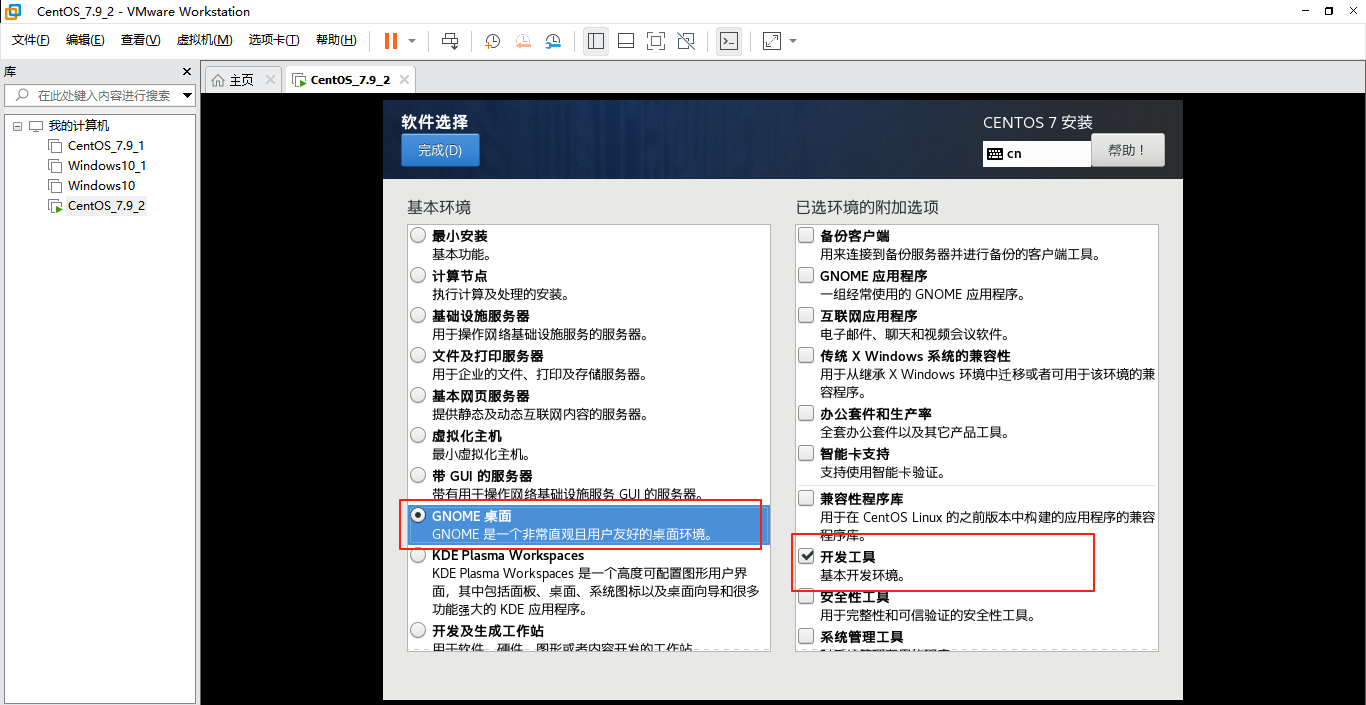The height and width of the screenshot is (705, 1366).
Task: Click the library search input box
Action: [x=100, y=95]
